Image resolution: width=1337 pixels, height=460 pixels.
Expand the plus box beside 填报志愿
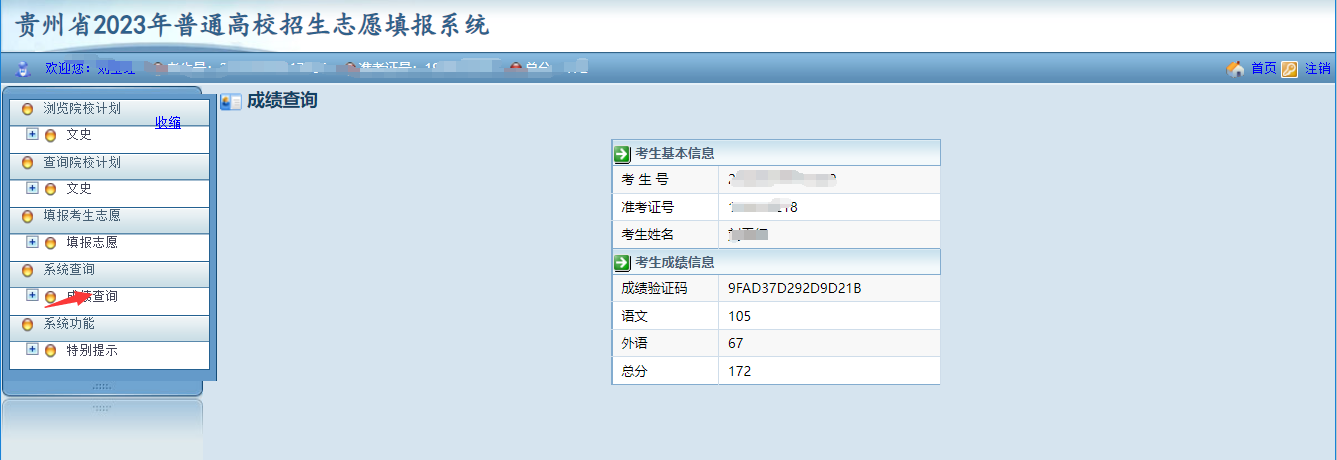coord(32,242)
